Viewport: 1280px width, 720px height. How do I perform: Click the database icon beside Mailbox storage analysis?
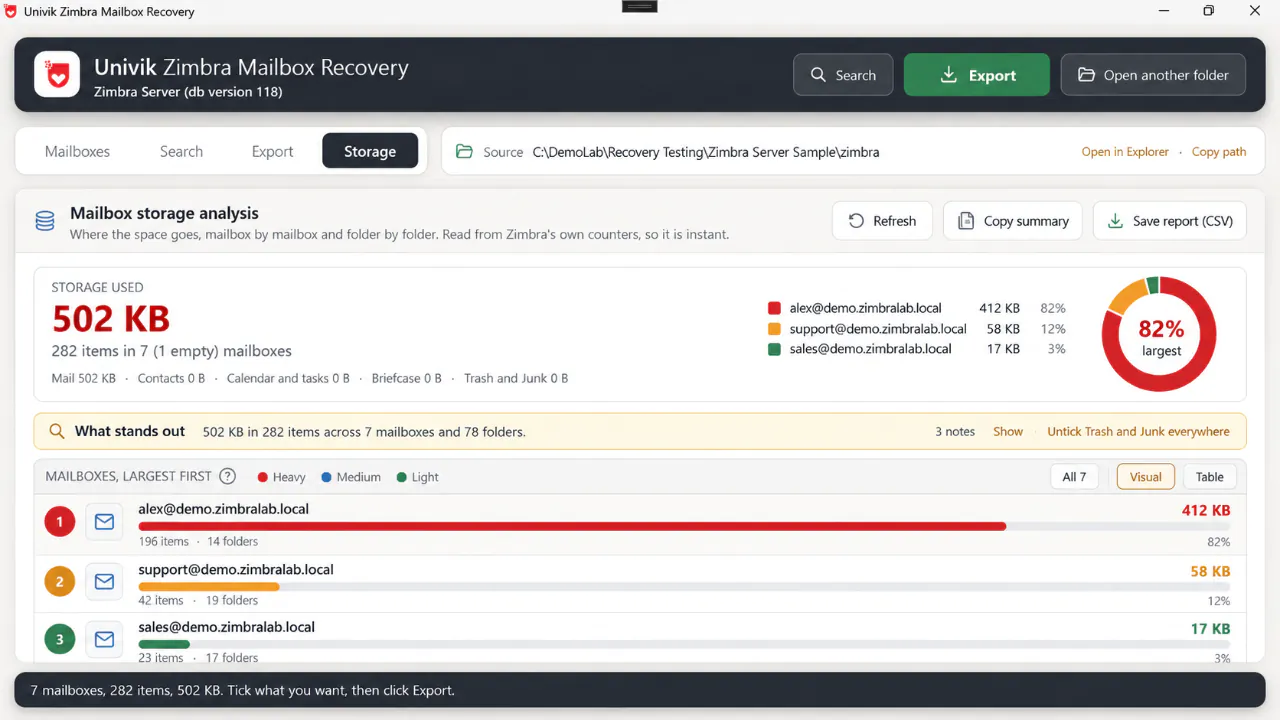click(x=45, y=221)
